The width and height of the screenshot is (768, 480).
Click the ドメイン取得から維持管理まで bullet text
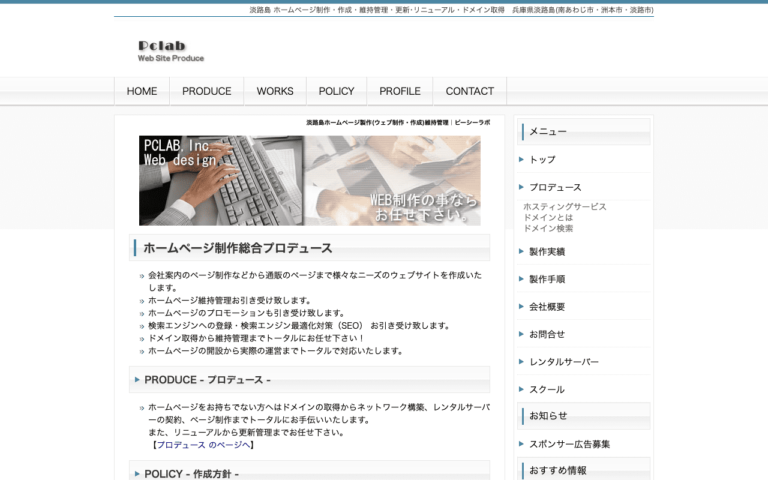coord(256,338)
